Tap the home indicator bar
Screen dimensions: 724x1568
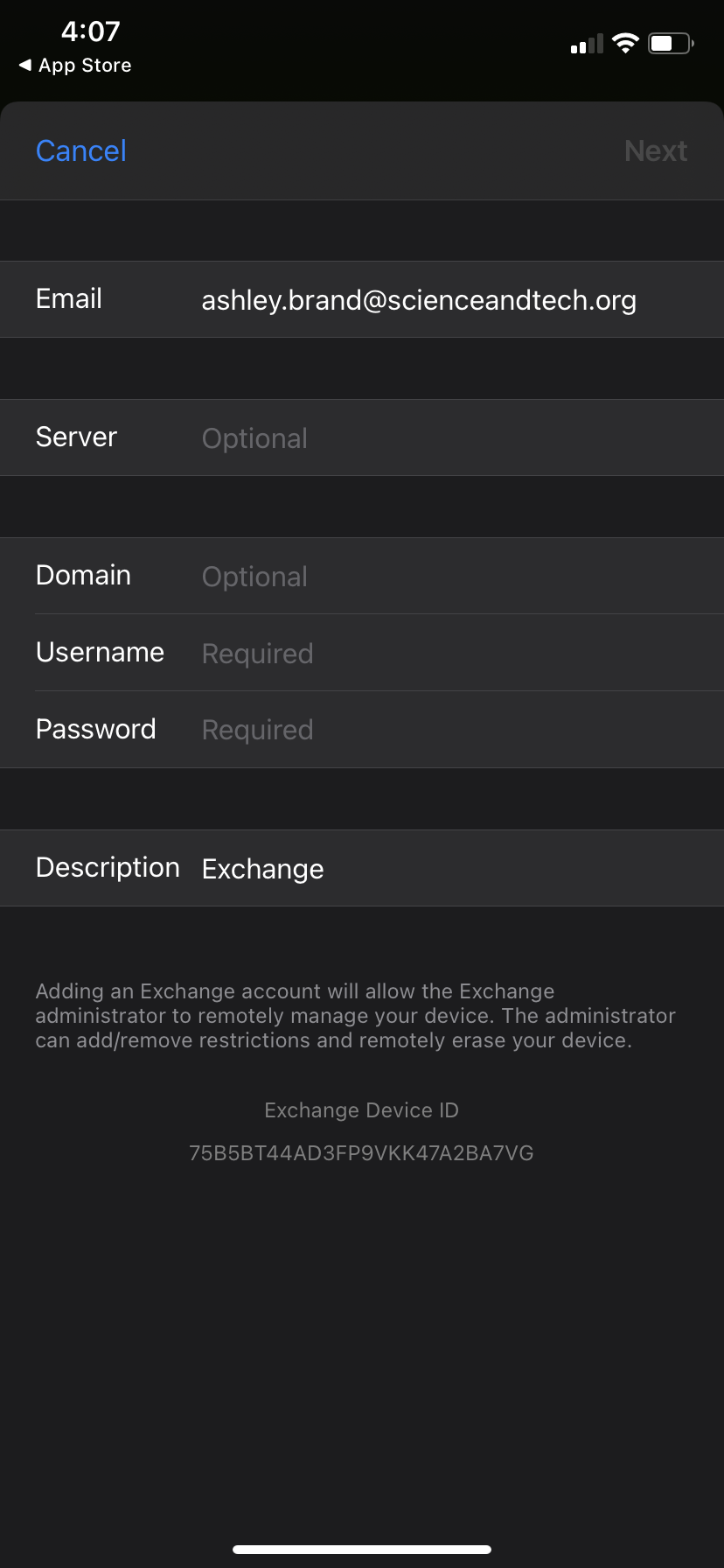pos(362,1550)
